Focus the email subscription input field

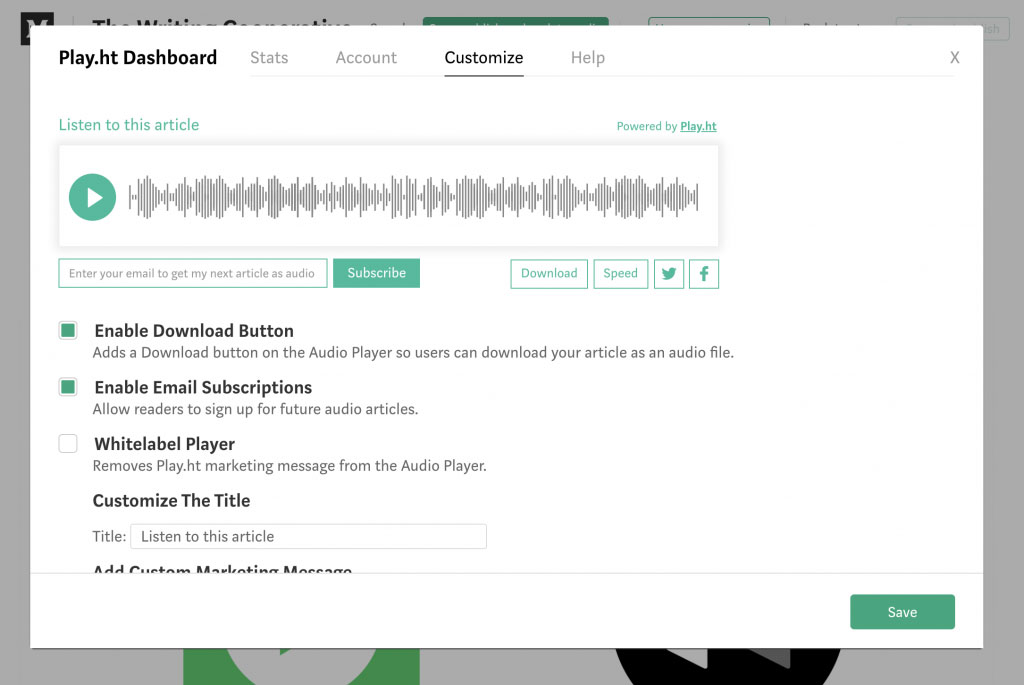(192, 274)
